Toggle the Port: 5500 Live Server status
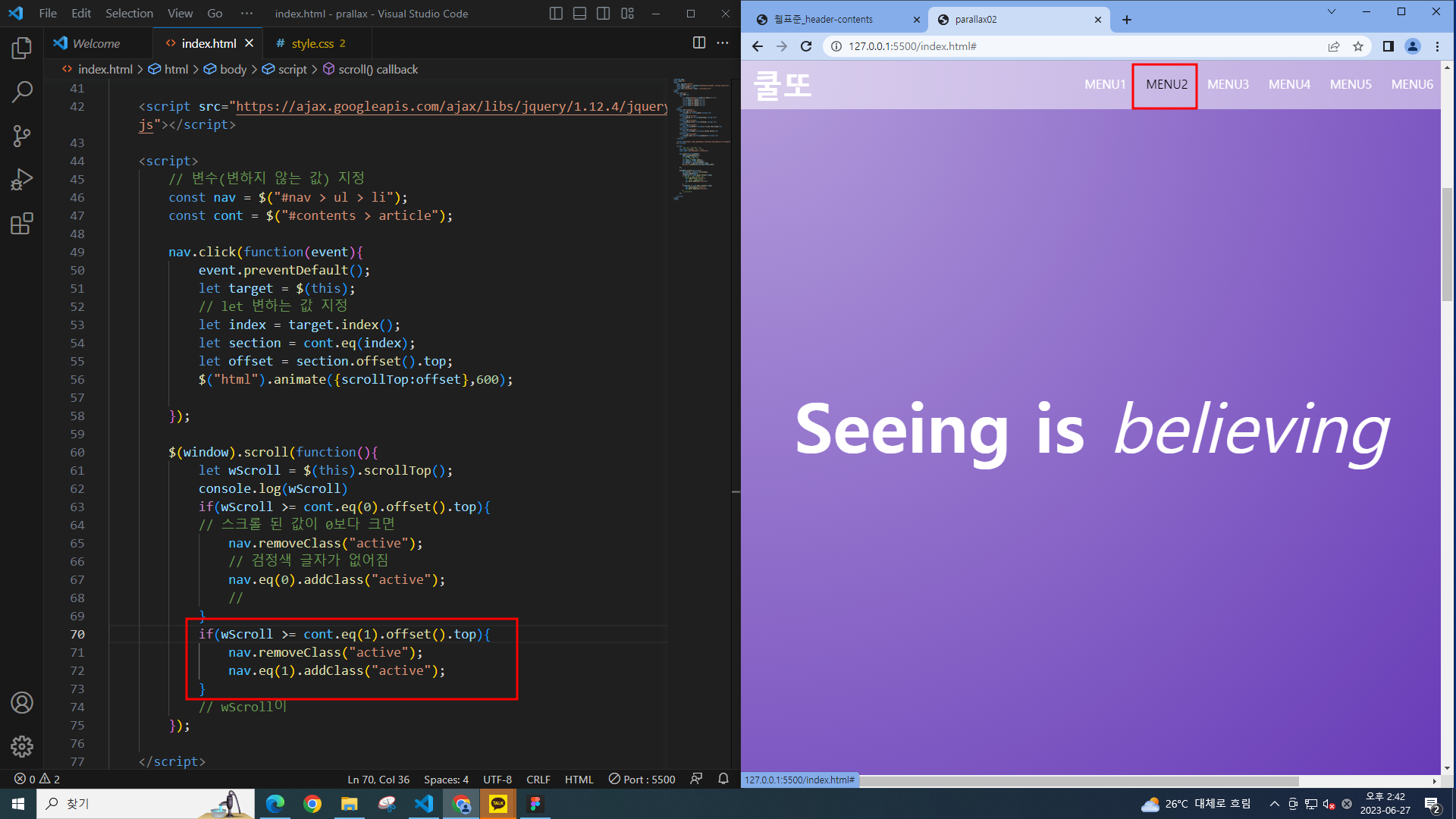Screen dimensions: 1456x819 click(x=642, y=779)
